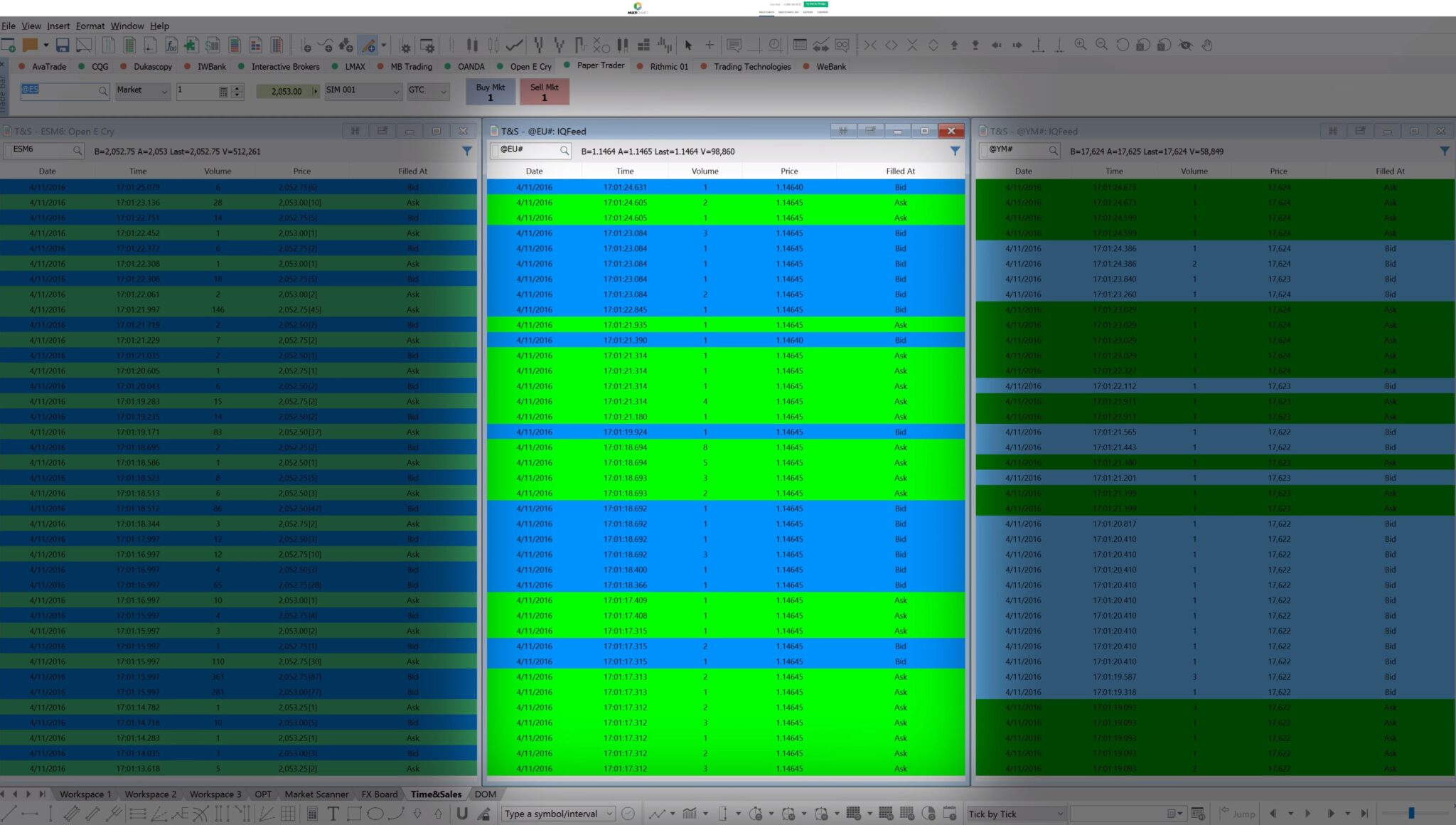The height and width of the screenshot is (825, 1456).
Task: Switch to the DOM tab
Action: point(485,794)
